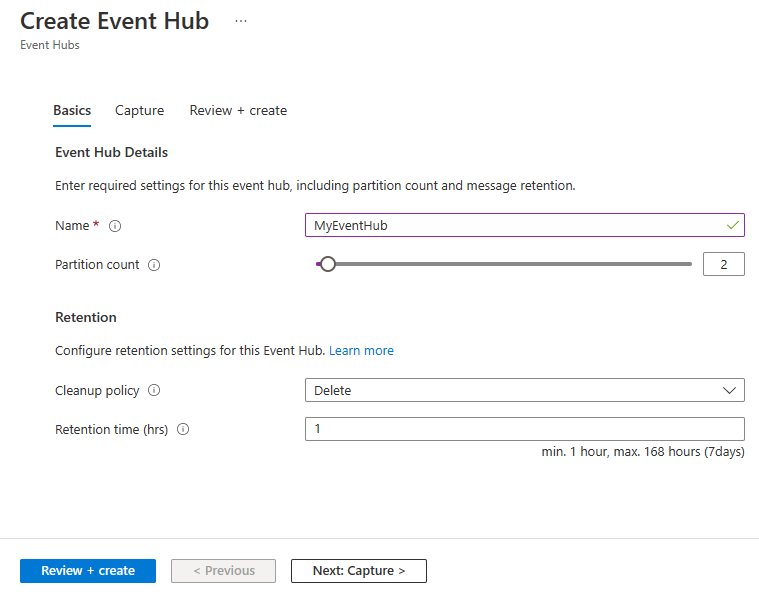Click the Partition count slider handle
This screenshot has width=759, height=600.
327,264
